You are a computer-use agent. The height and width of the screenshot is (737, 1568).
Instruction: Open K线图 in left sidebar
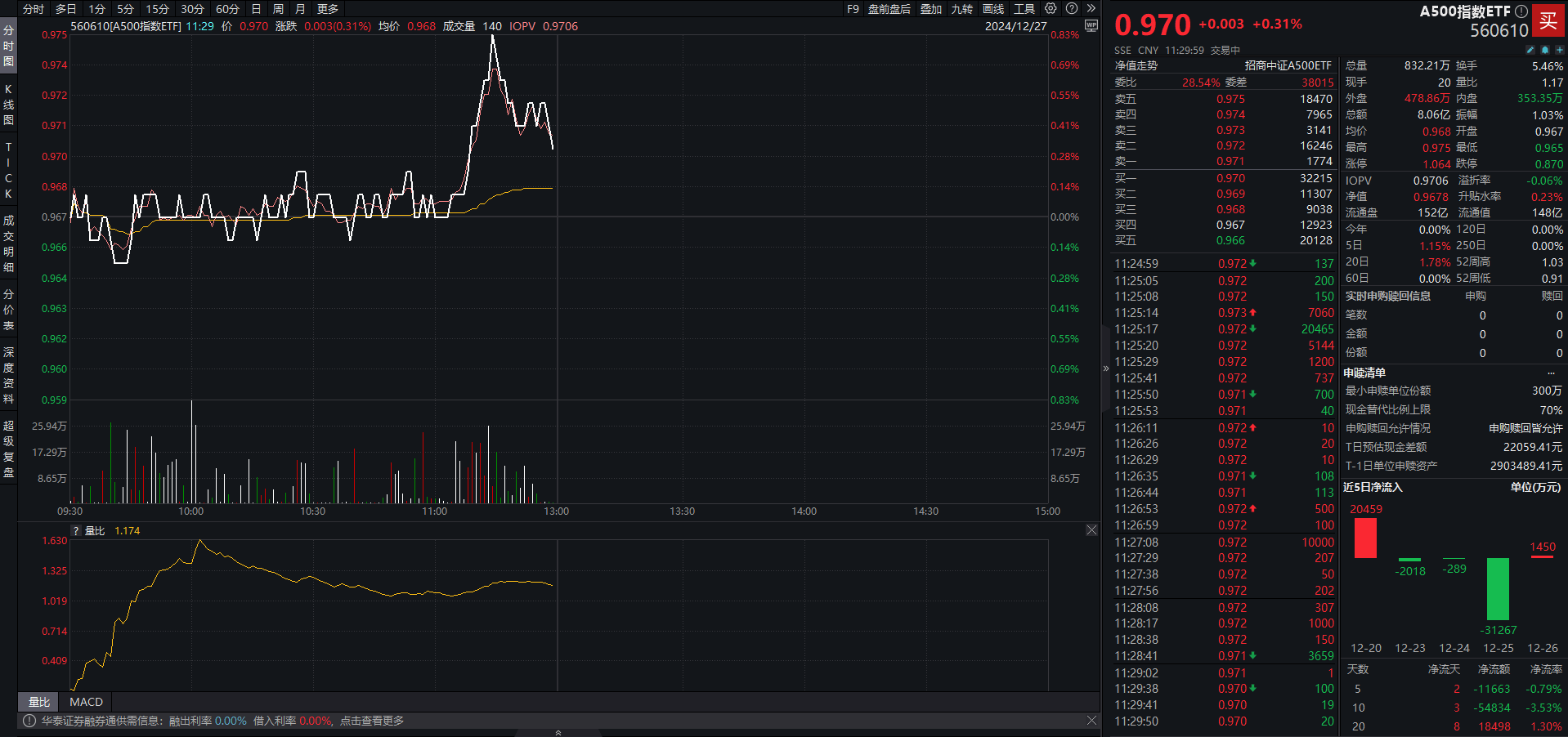click(8, 105)
